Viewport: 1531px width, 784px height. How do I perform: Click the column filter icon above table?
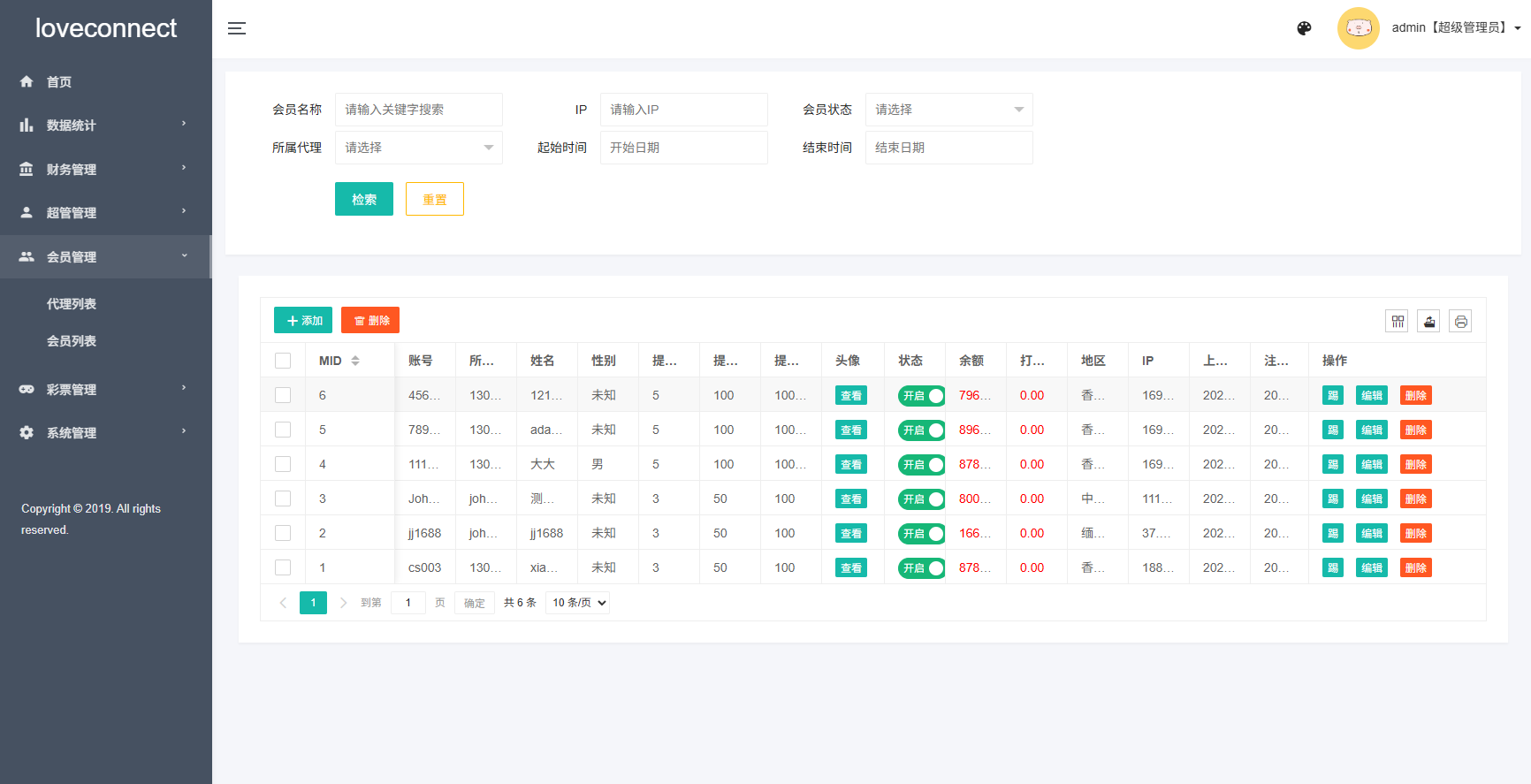click(1397, 322)
